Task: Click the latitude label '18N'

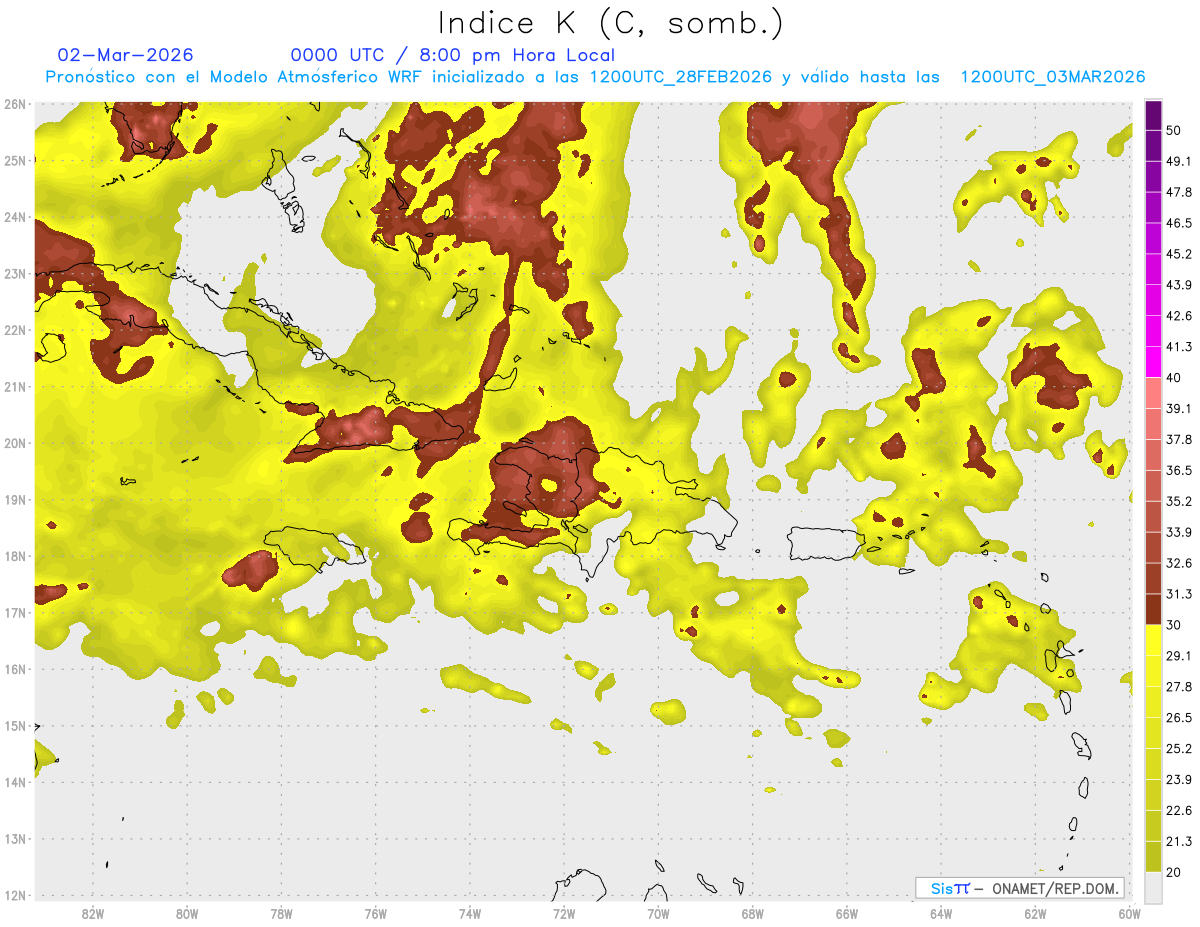Action: coord(15,556)
